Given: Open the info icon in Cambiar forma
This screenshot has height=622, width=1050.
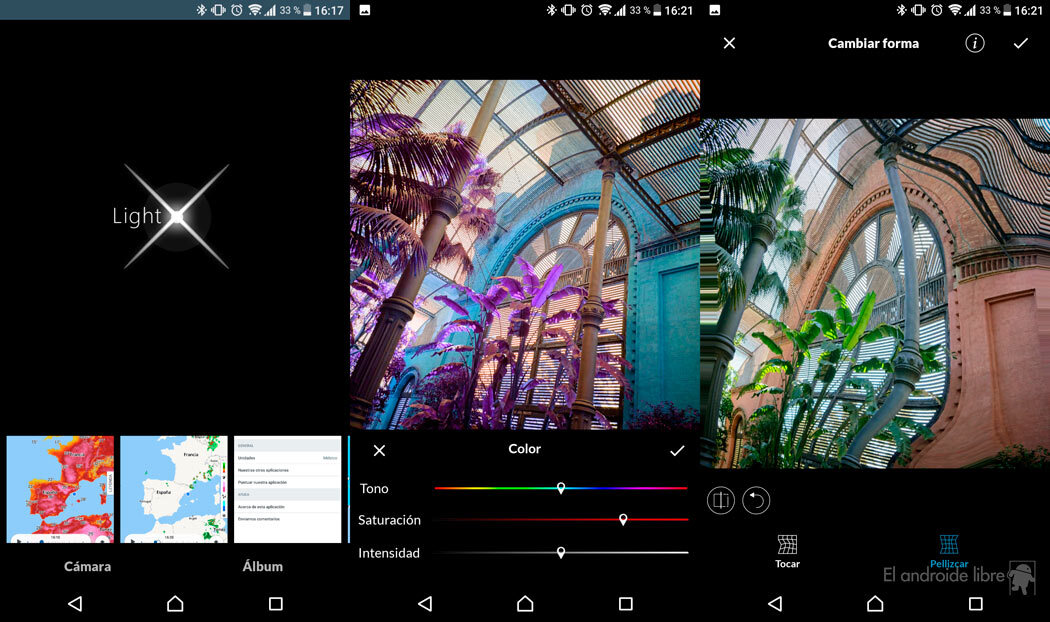Looking at the screenshot, I should click(x=974, y=44).
